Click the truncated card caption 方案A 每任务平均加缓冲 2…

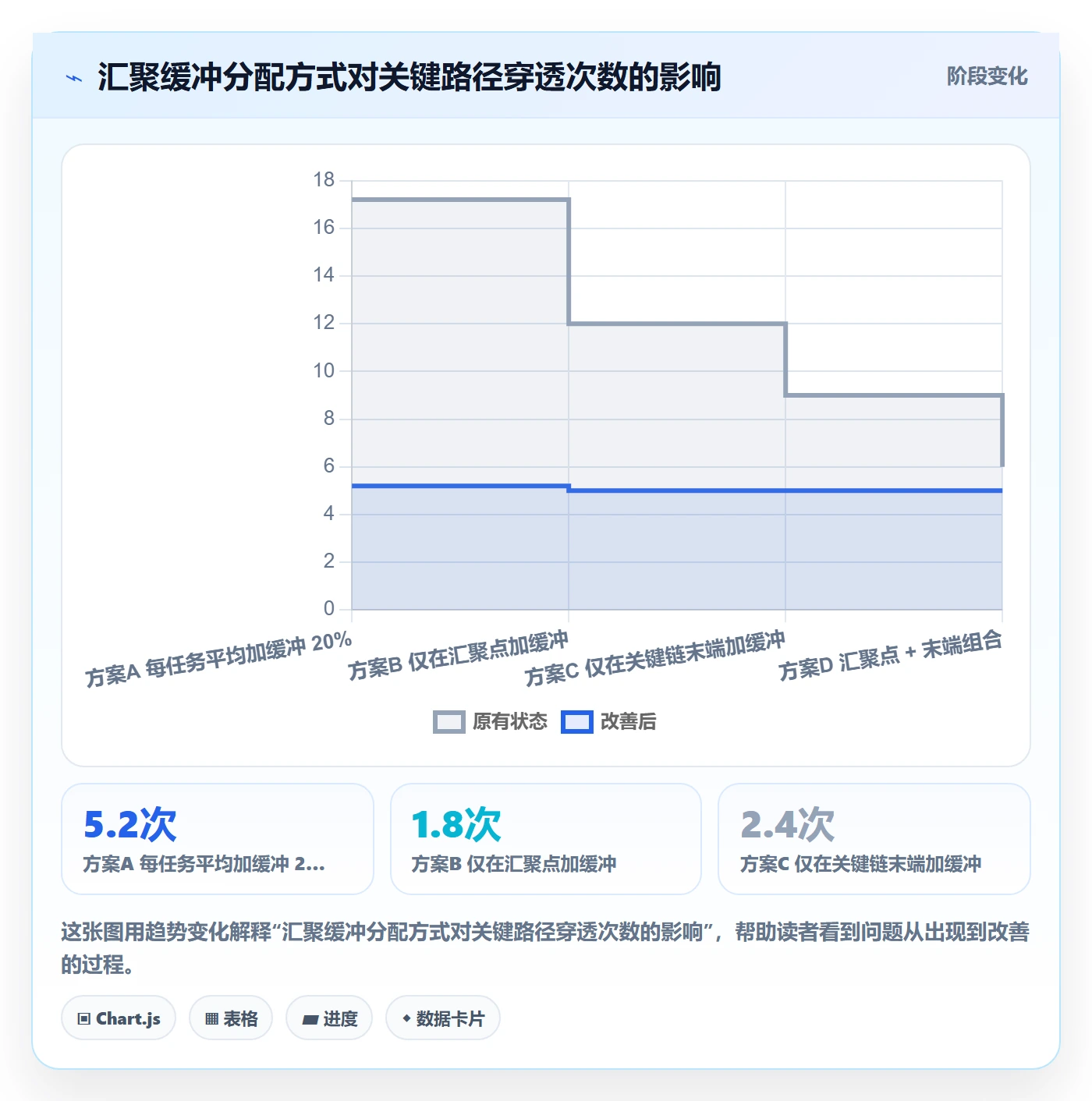[204, 864]
